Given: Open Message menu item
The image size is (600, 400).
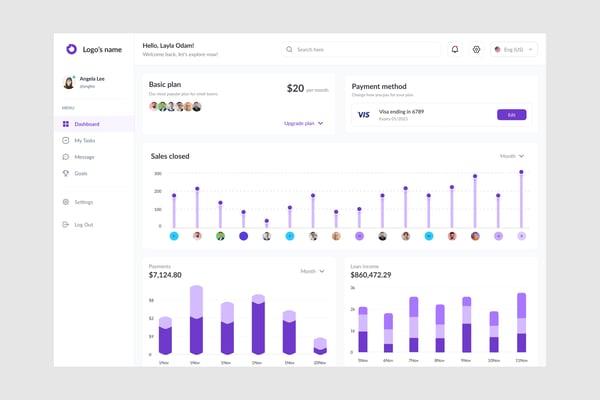Looking at the screenshot, I should (94, 157).
